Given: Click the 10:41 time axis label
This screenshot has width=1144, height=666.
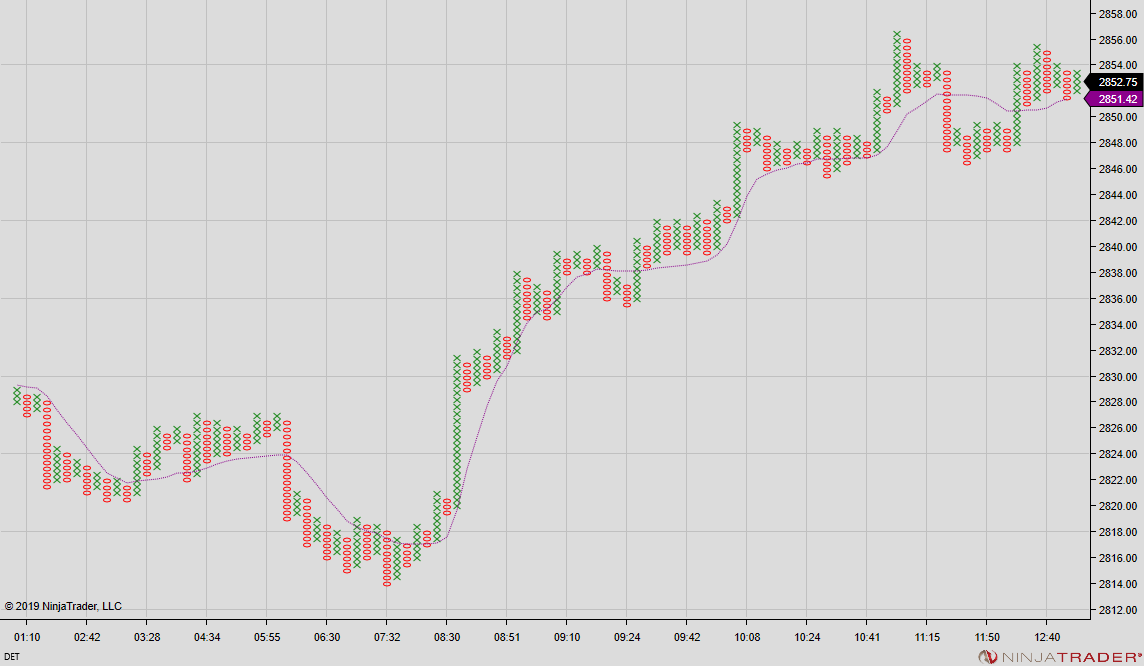Looking at the screenshot, I should pyautogui.click(x=867, y=638).
